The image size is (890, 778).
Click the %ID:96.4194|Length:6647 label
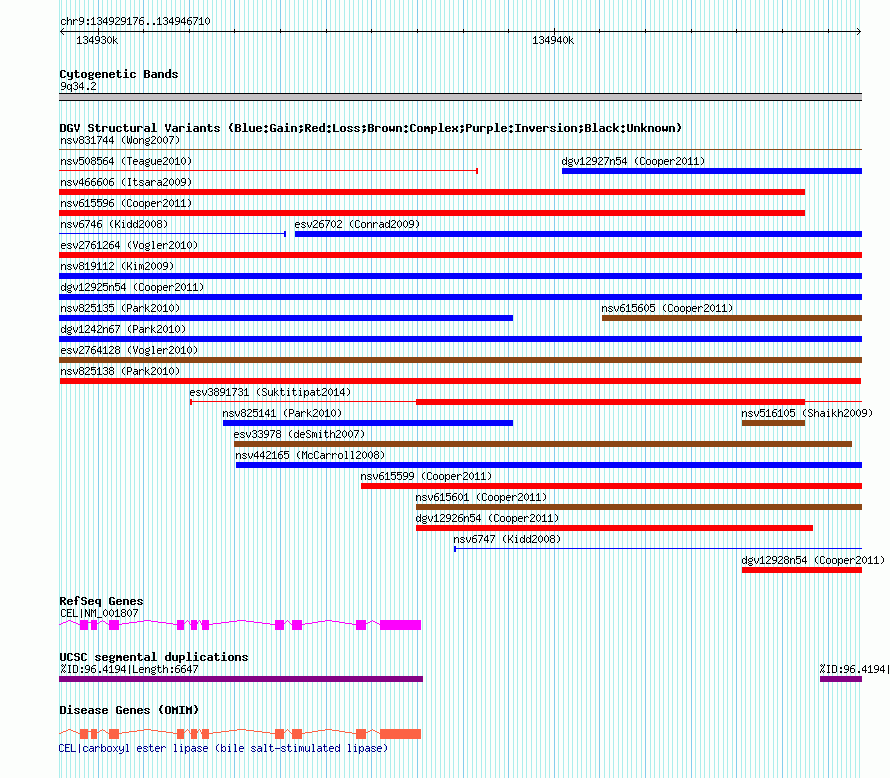[x=129, y=669]
